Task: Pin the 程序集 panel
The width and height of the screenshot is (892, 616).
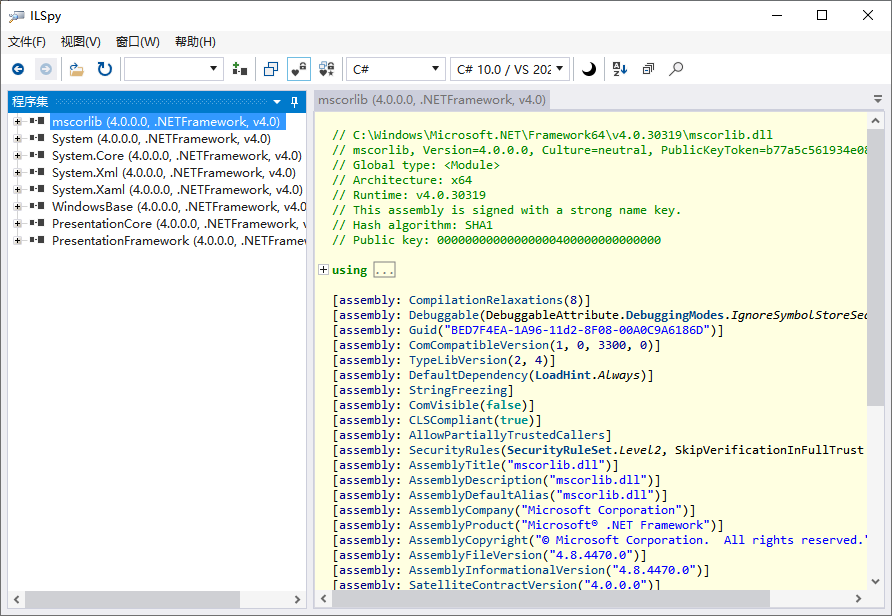Action: pos(294,102)
